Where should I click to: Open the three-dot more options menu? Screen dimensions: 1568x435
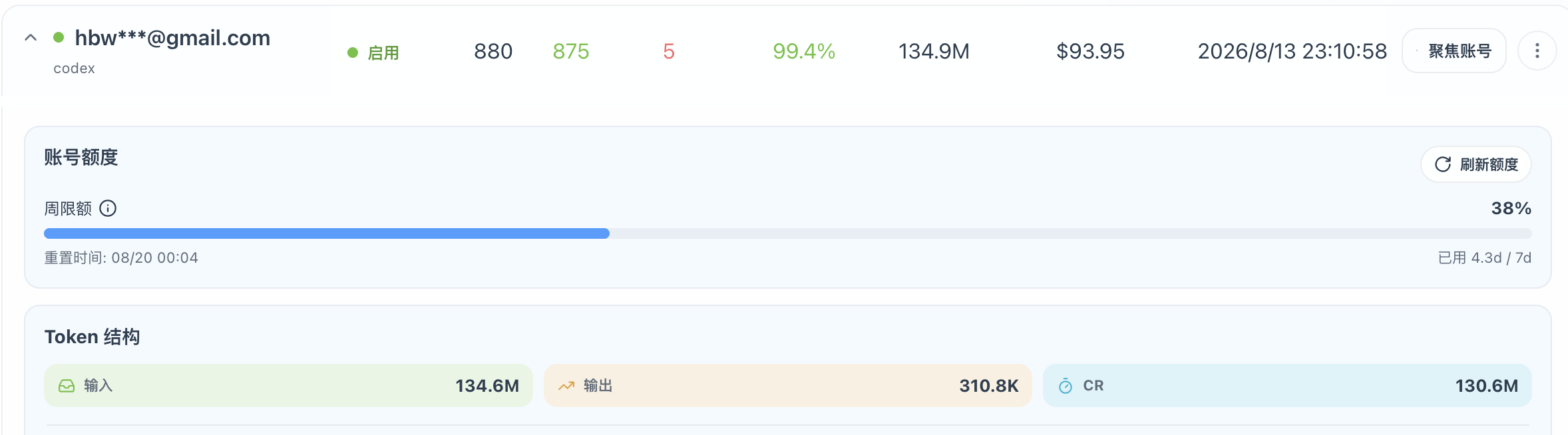coord(1537,51)
